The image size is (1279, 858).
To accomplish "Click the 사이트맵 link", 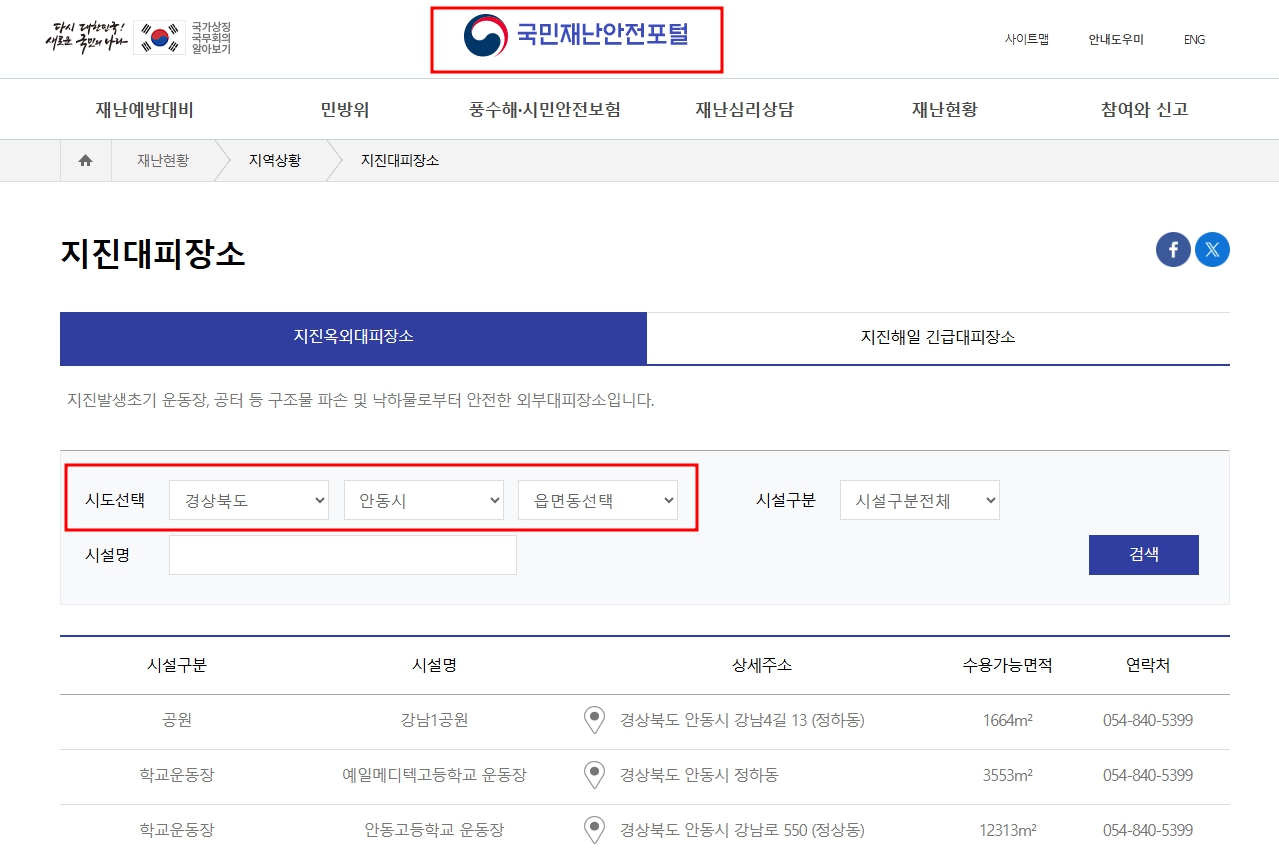I will [x=1026, y=39].
